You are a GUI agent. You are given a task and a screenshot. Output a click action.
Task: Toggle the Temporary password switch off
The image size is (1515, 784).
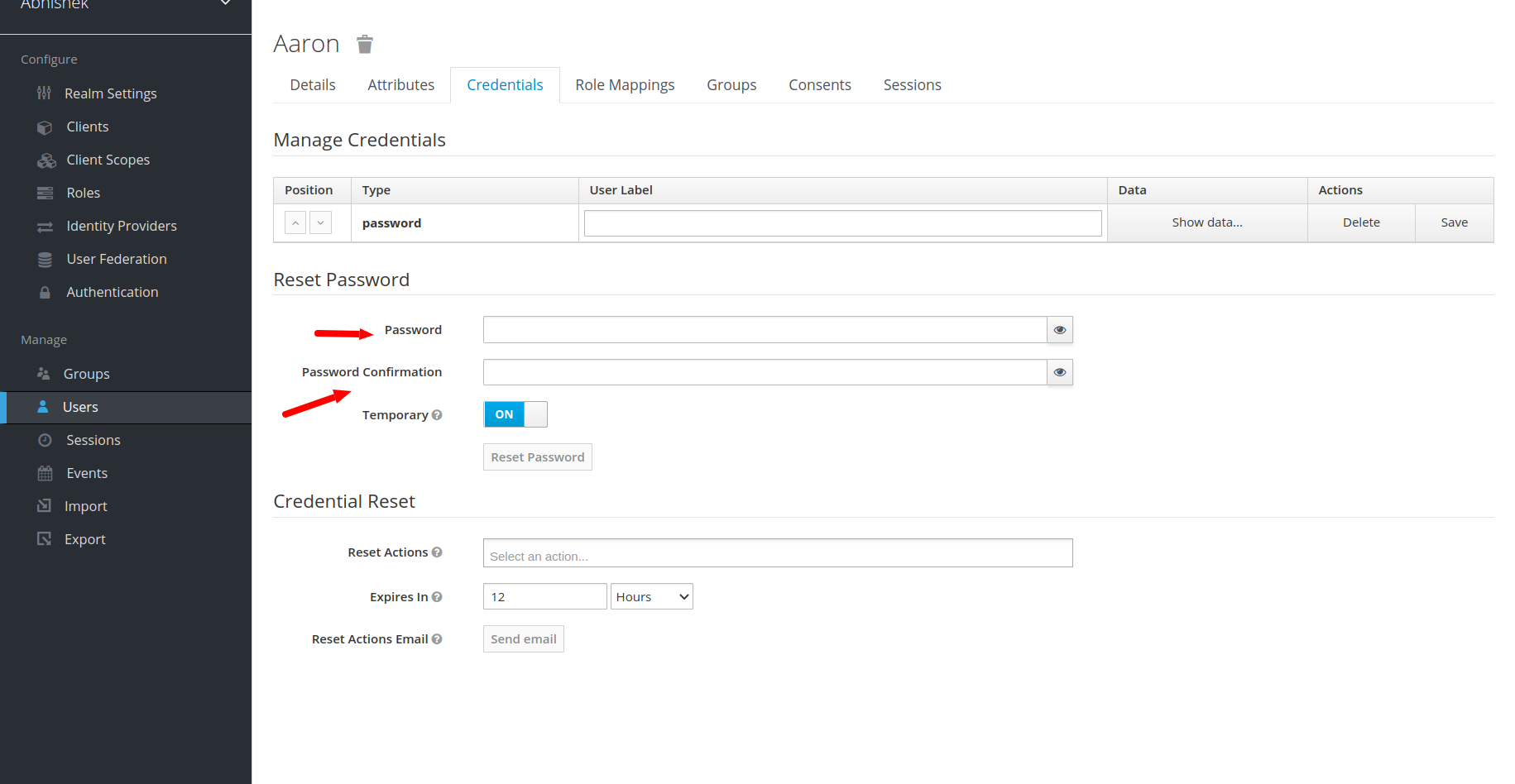[x=515, y=414]
